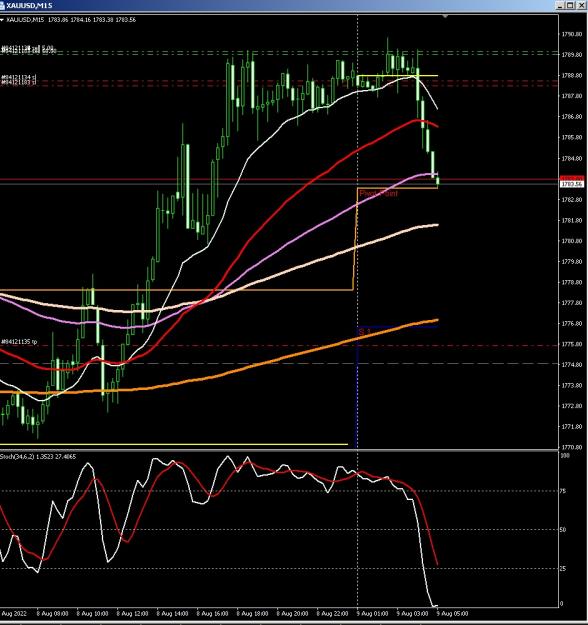
Task: Toggle the one-click trading arrow beside XAUUSD,M15
Action: pos(2,20)
